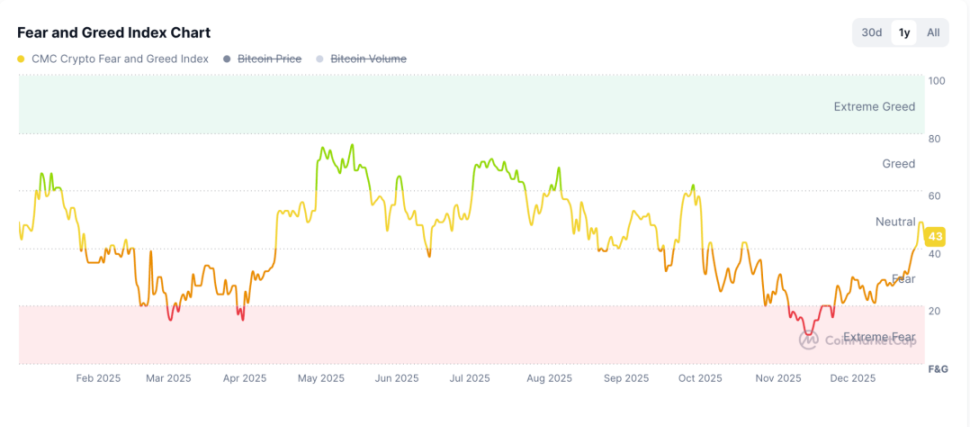Click the CoinMarketCap watermark logo
The image size is (970, 427).
(x=809, y=339)
